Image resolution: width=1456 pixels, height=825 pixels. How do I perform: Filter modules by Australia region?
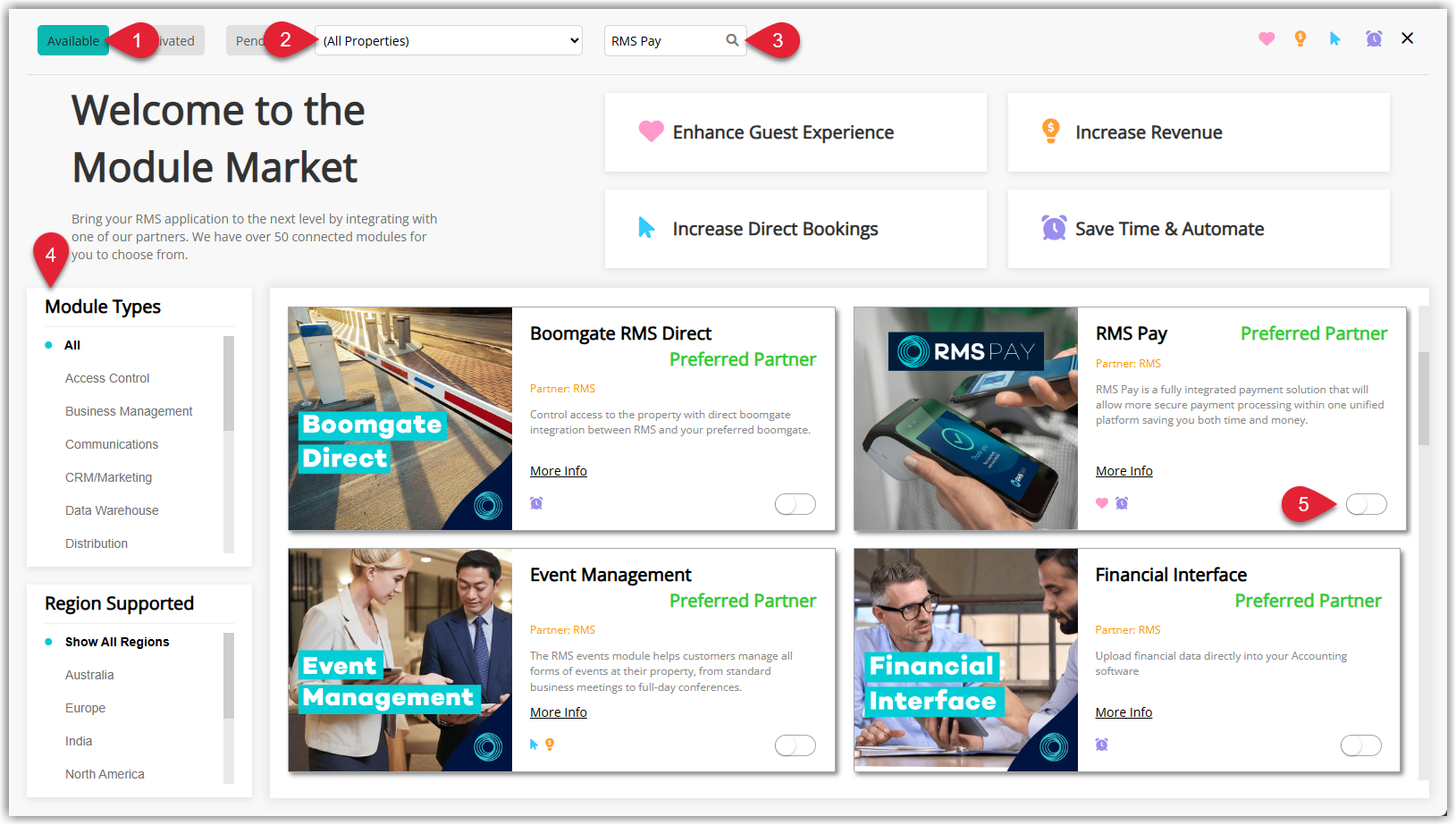point(89,675)
